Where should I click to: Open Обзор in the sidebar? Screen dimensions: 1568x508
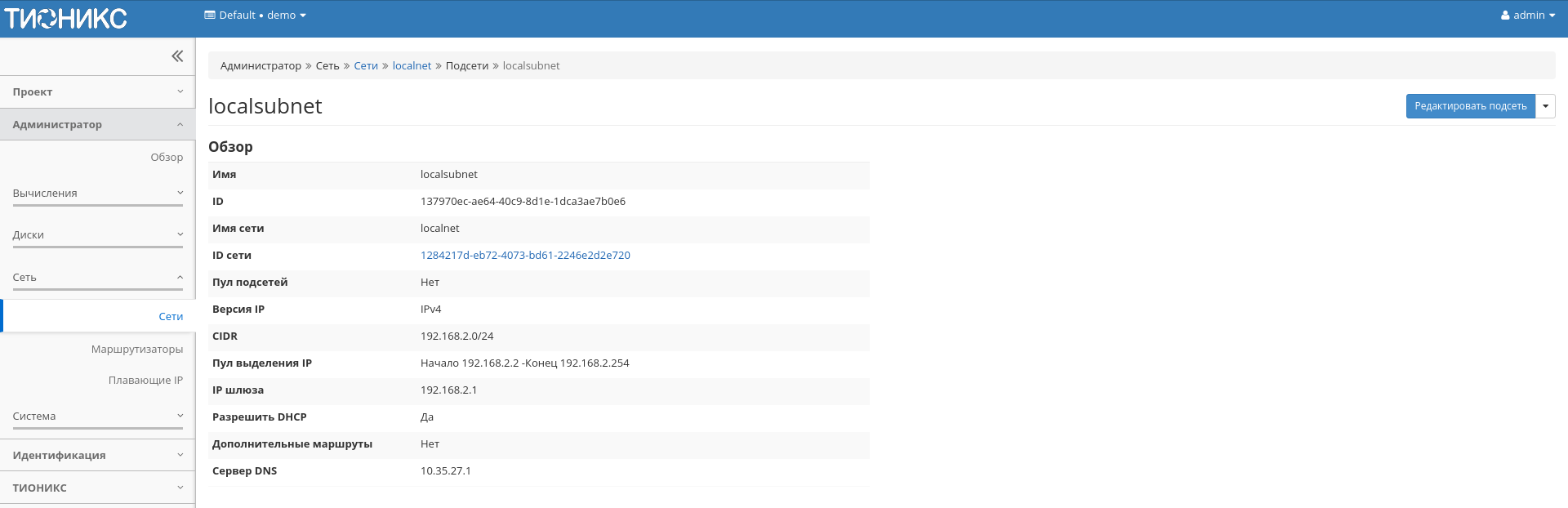[167, 157]
